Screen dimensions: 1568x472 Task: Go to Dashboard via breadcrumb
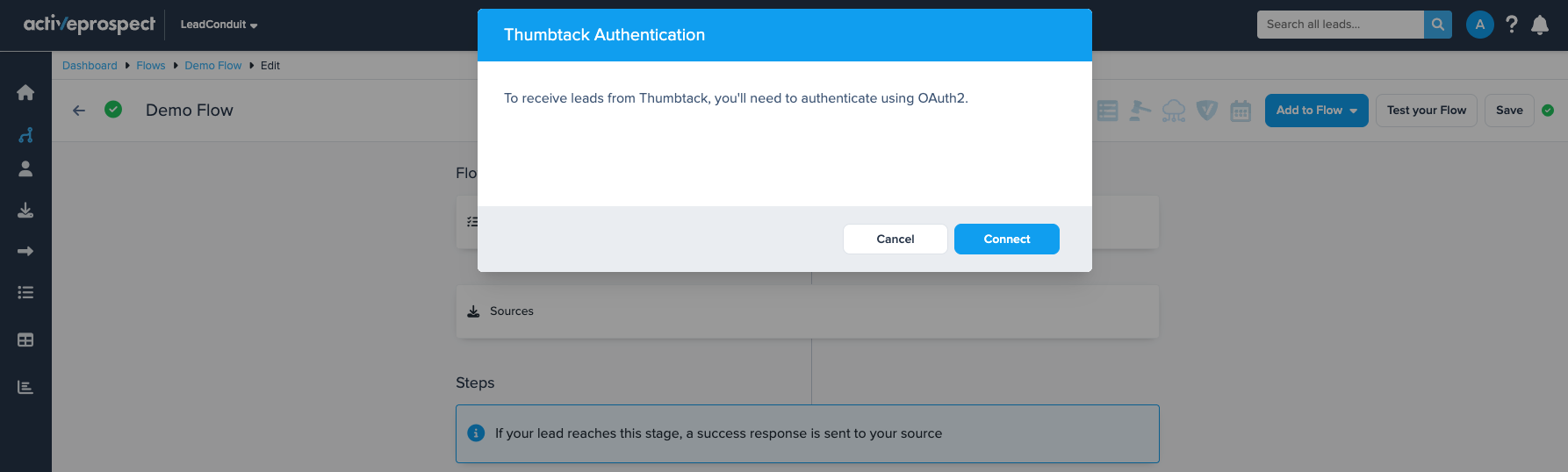tap(90, 66)
